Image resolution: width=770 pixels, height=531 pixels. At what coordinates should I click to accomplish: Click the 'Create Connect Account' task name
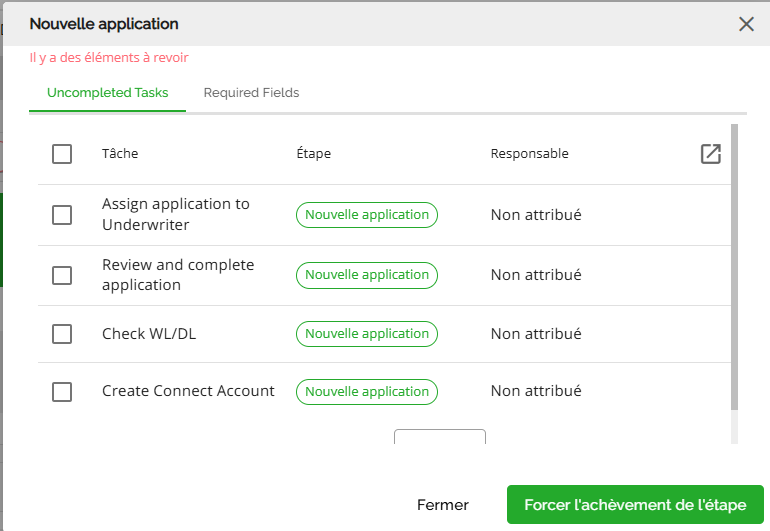pos(188,391)
